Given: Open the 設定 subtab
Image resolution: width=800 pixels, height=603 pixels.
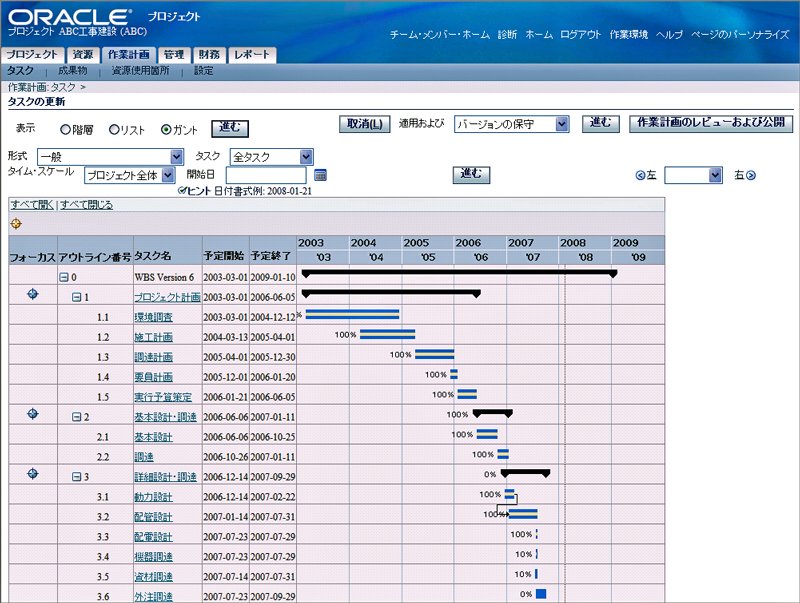Looking at the screenshot, I should click(204, 71).
